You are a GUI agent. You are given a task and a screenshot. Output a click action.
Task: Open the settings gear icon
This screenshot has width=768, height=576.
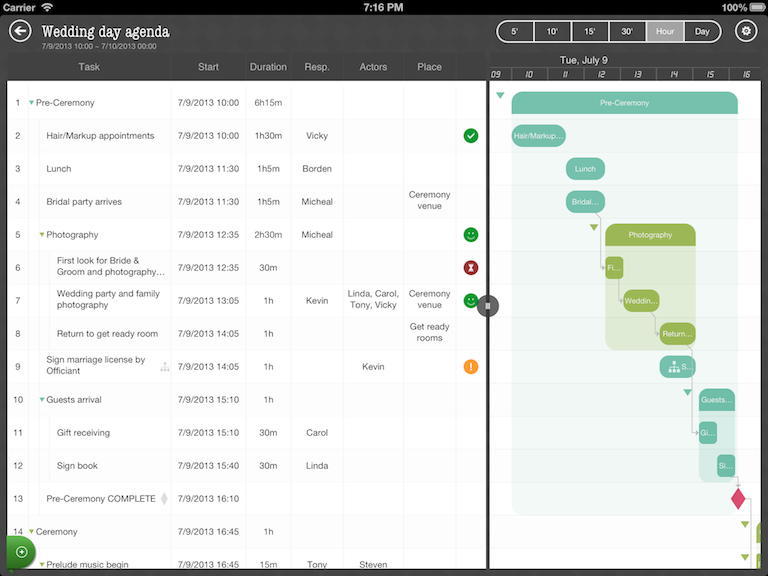tap(746, 31)
